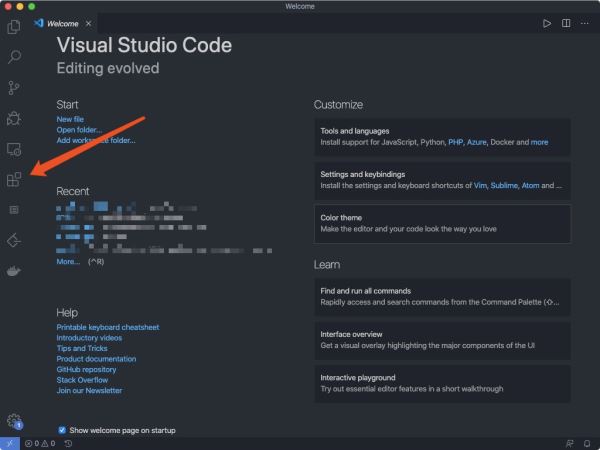Click the Manage gear icon
The height and width of the screenshot is (450, 600).
tap(14, 421)
